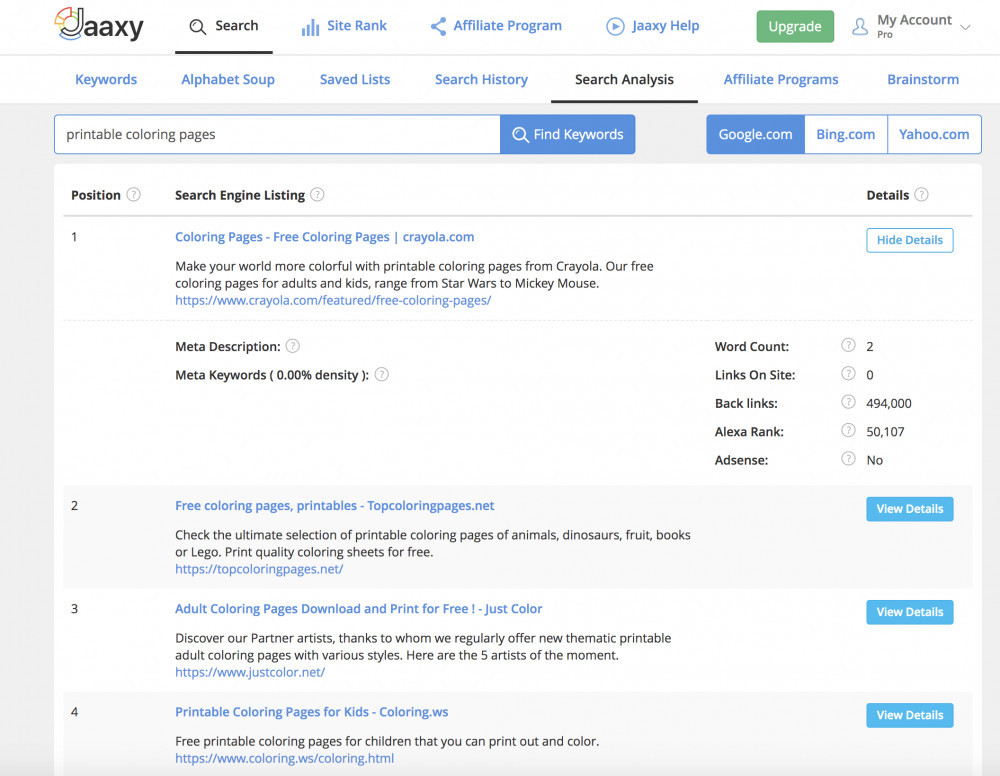Screen dimensions: 1000x776
Task: Select Yahoo.com search engine
Action: tap(934, 135)
